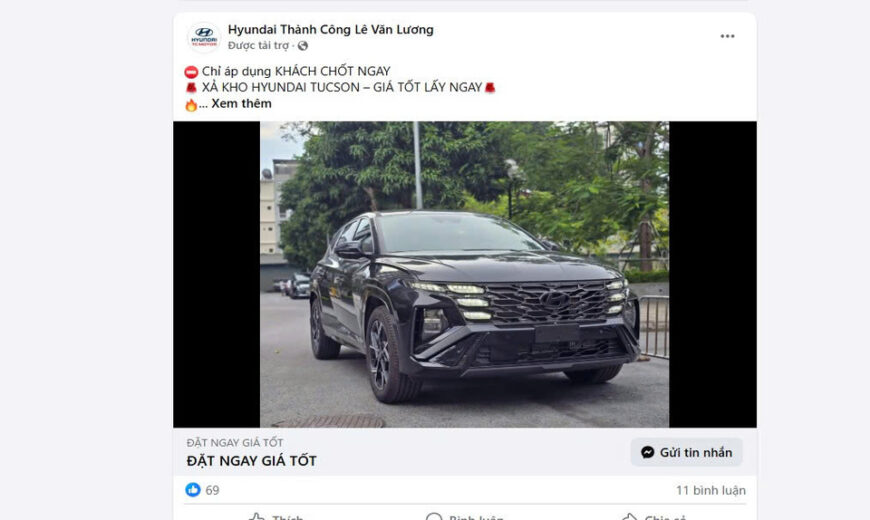Open the black Hyundai Tucson photo

(464, 274)
